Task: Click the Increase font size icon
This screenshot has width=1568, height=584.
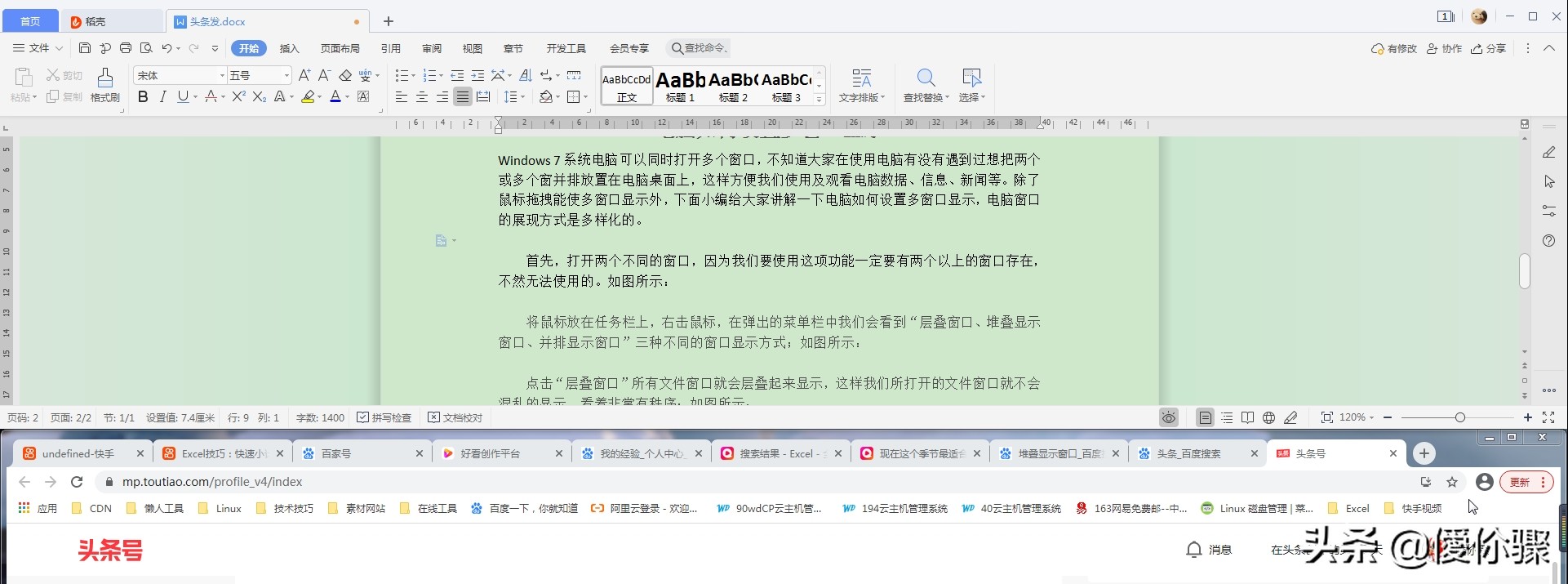Action: (304, 75)
